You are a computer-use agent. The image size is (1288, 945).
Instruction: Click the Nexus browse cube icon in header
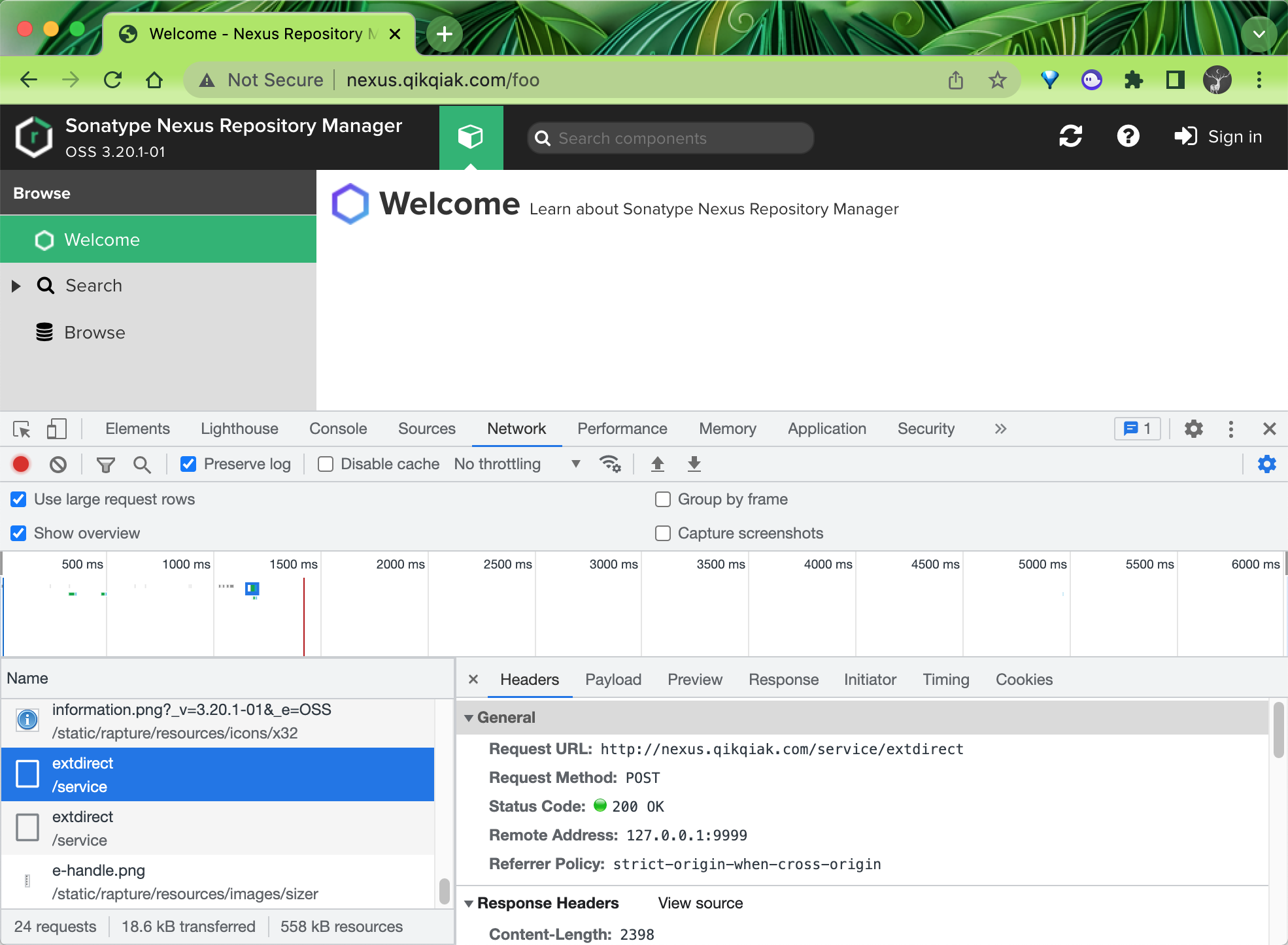(x=471, y=137)
